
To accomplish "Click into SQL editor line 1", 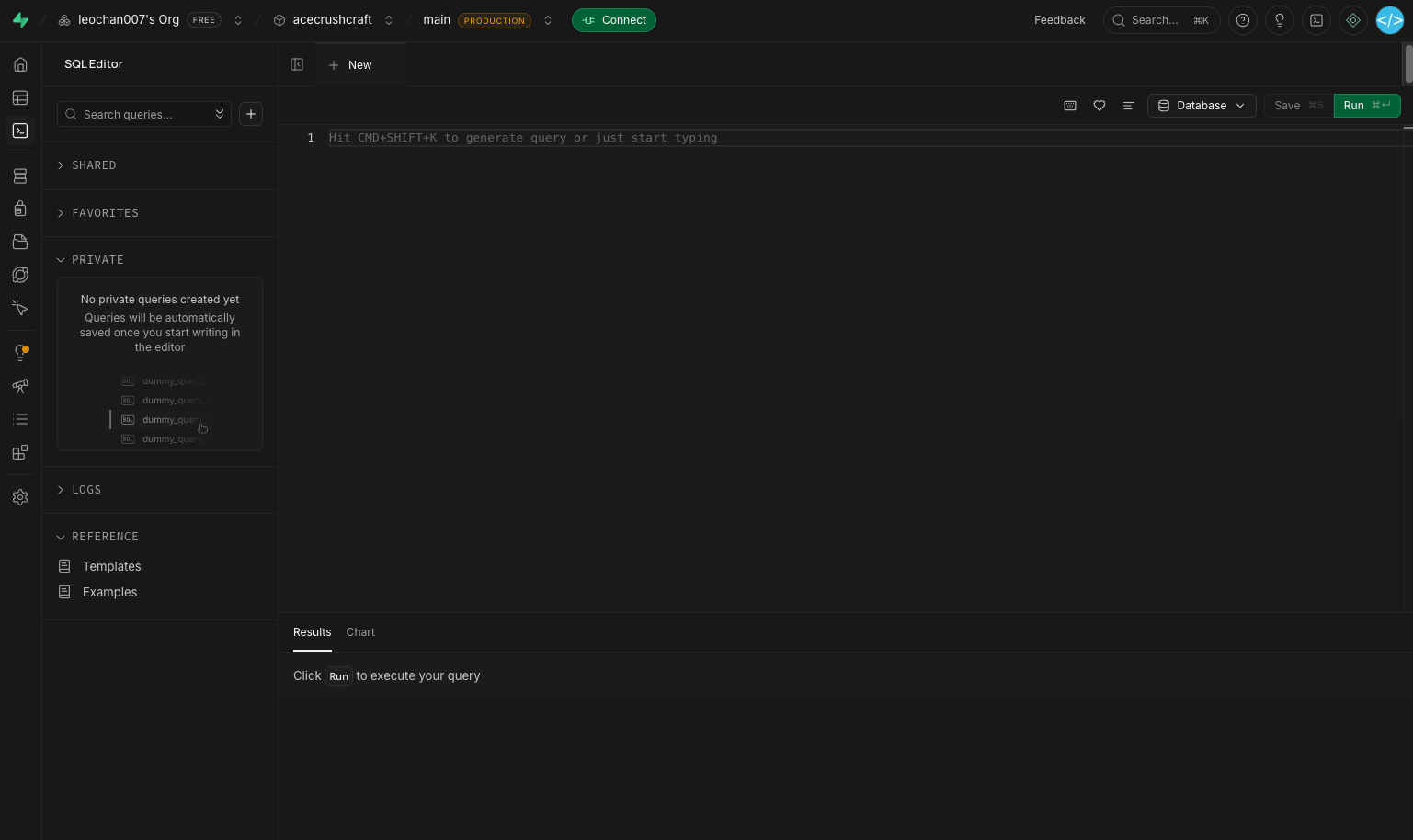I will point(864,138).
